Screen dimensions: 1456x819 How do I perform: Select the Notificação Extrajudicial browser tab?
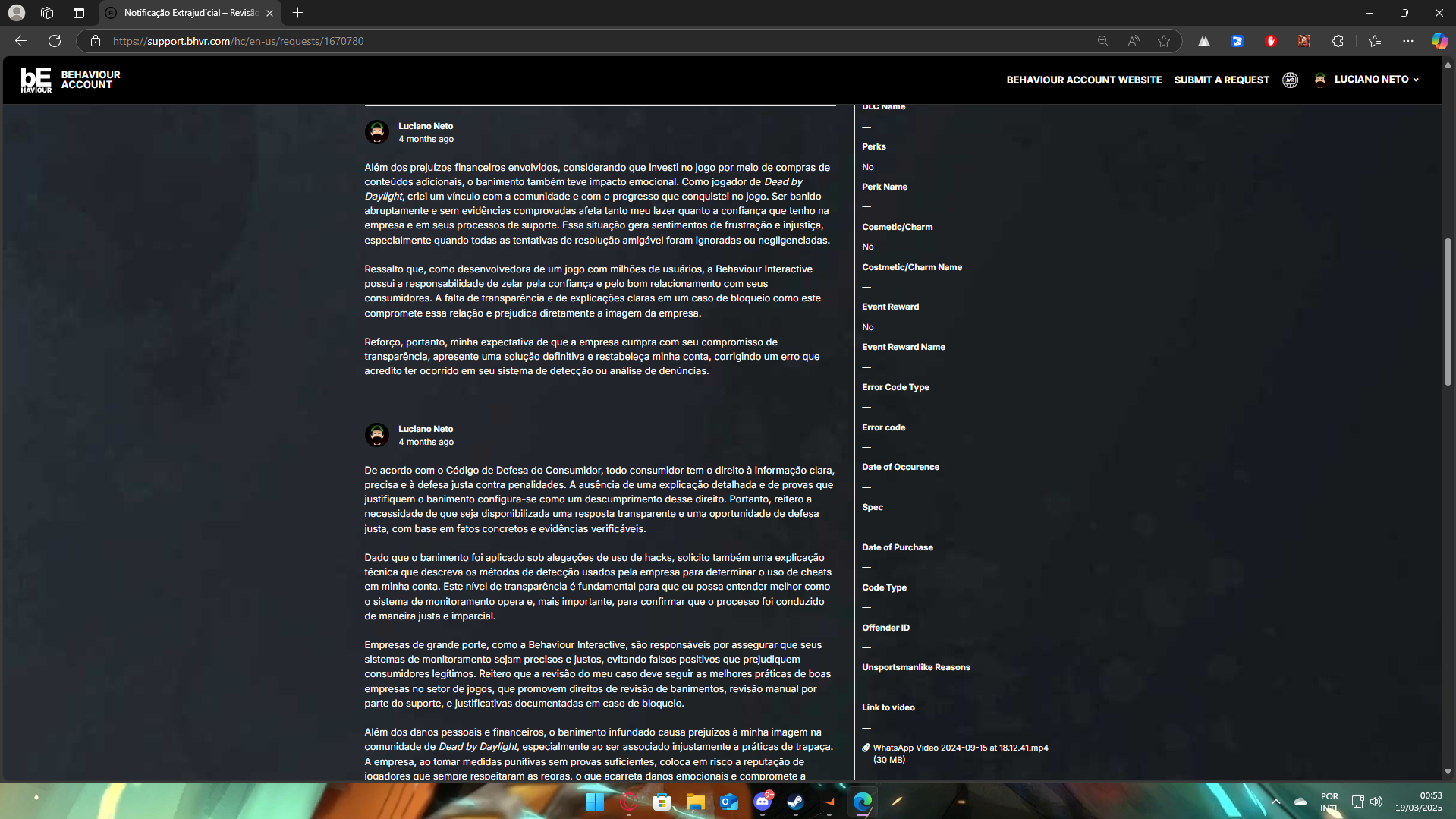click(190, 13)
